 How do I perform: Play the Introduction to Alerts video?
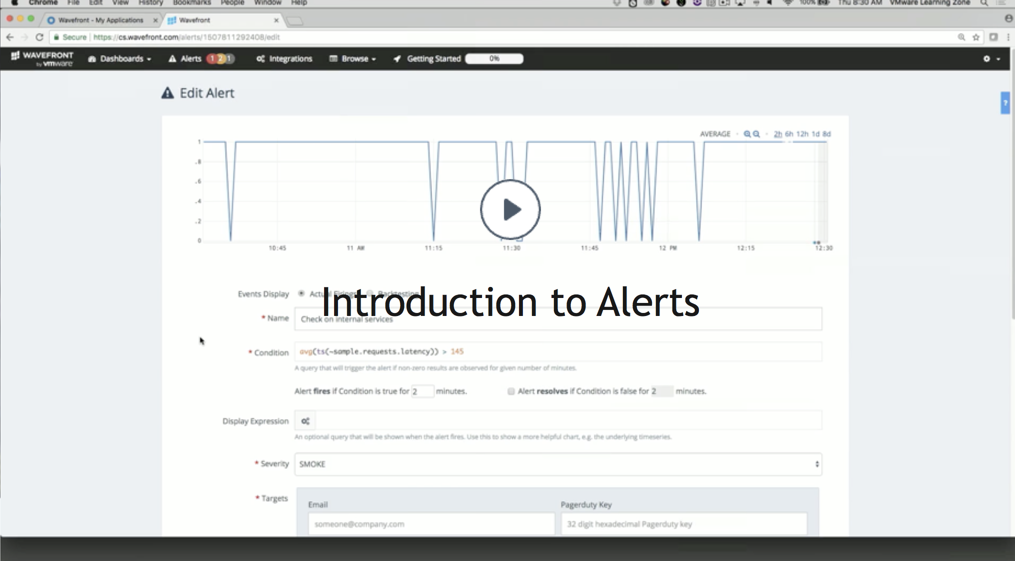pos(510,209)
